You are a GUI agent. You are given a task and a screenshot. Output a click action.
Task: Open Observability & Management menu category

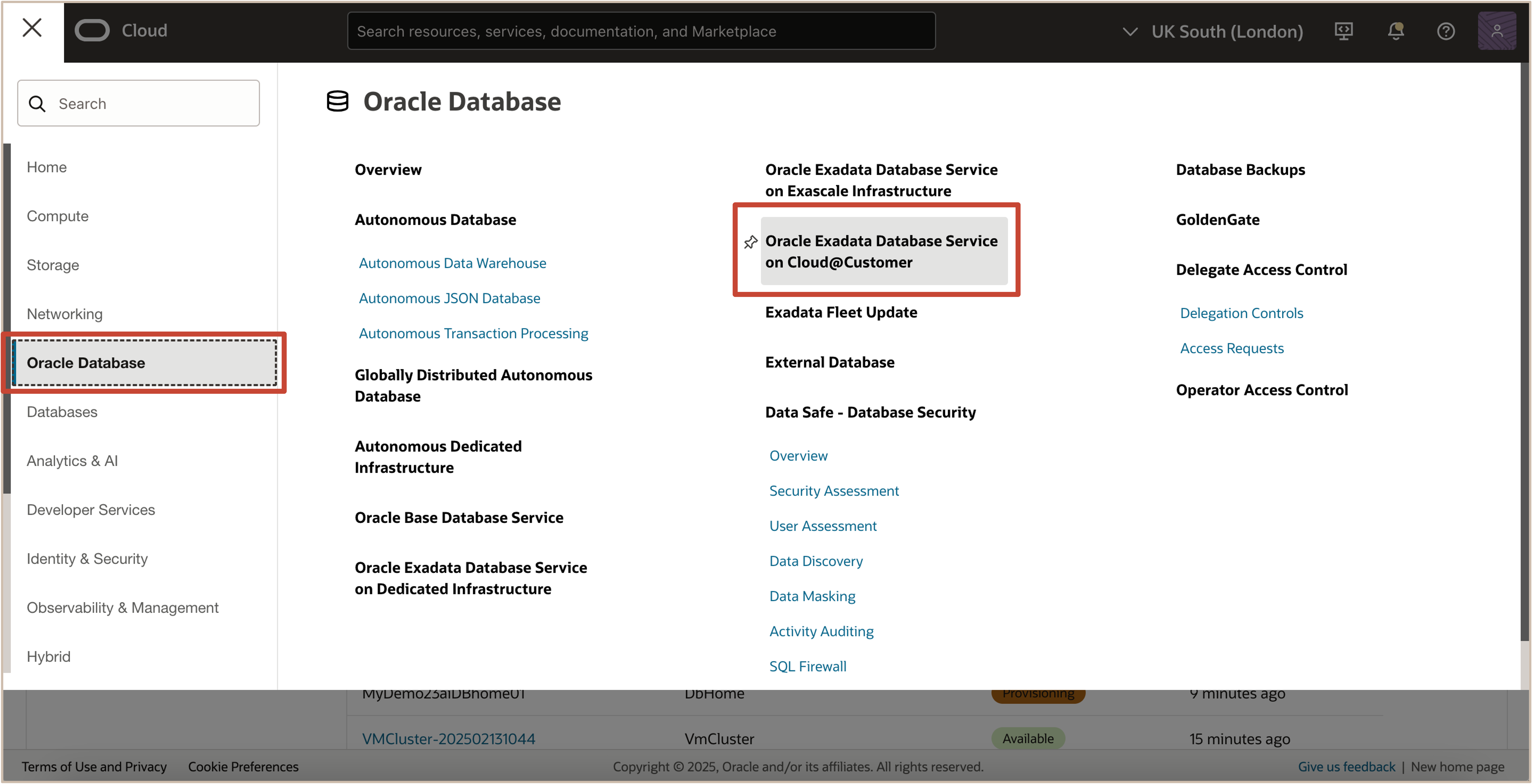(123, 607)
